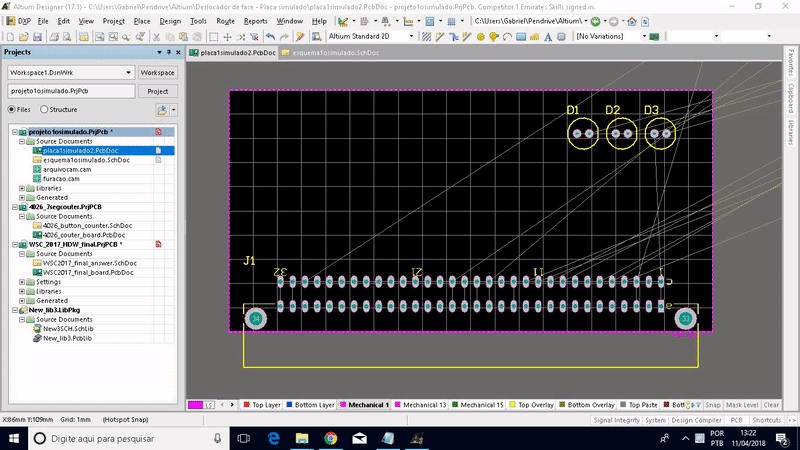Select the Place Polygon Pour icon

tap(534, 37)
